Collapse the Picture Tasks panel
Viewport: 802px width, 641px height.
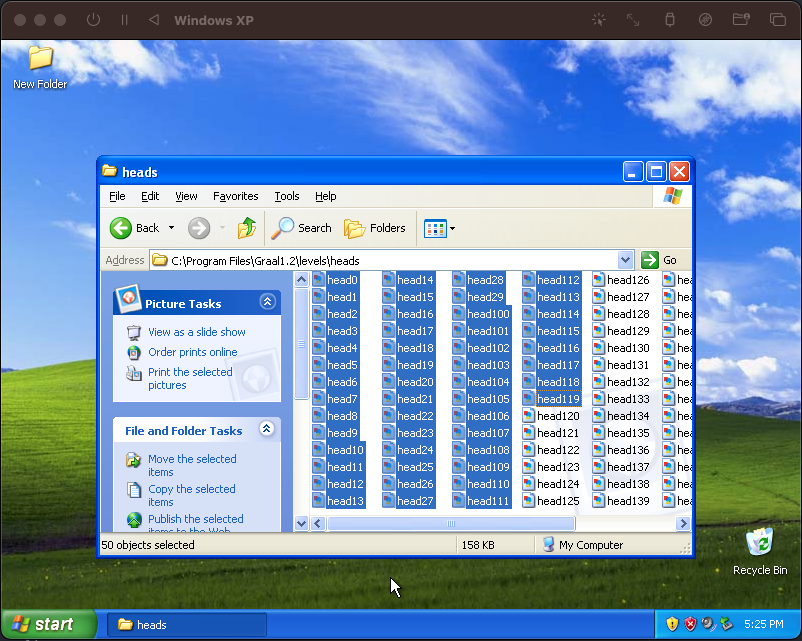(267, 302)
